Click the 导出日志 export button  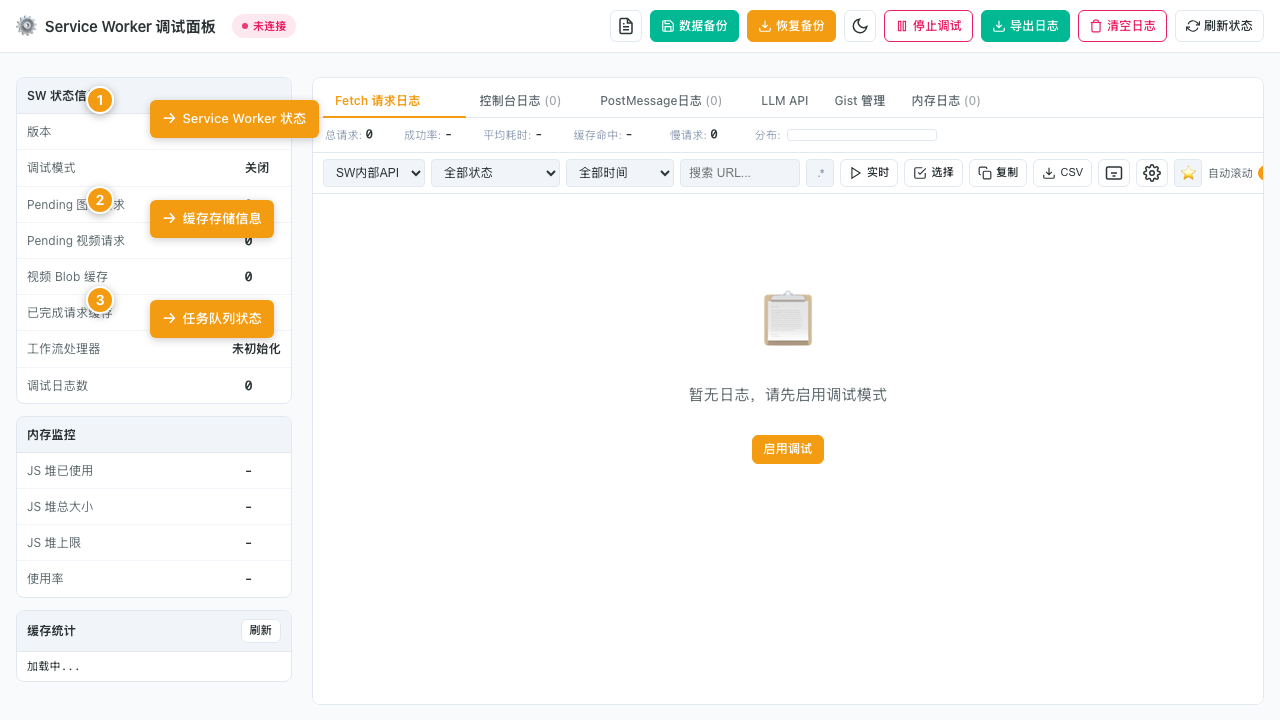[1025, 26]
